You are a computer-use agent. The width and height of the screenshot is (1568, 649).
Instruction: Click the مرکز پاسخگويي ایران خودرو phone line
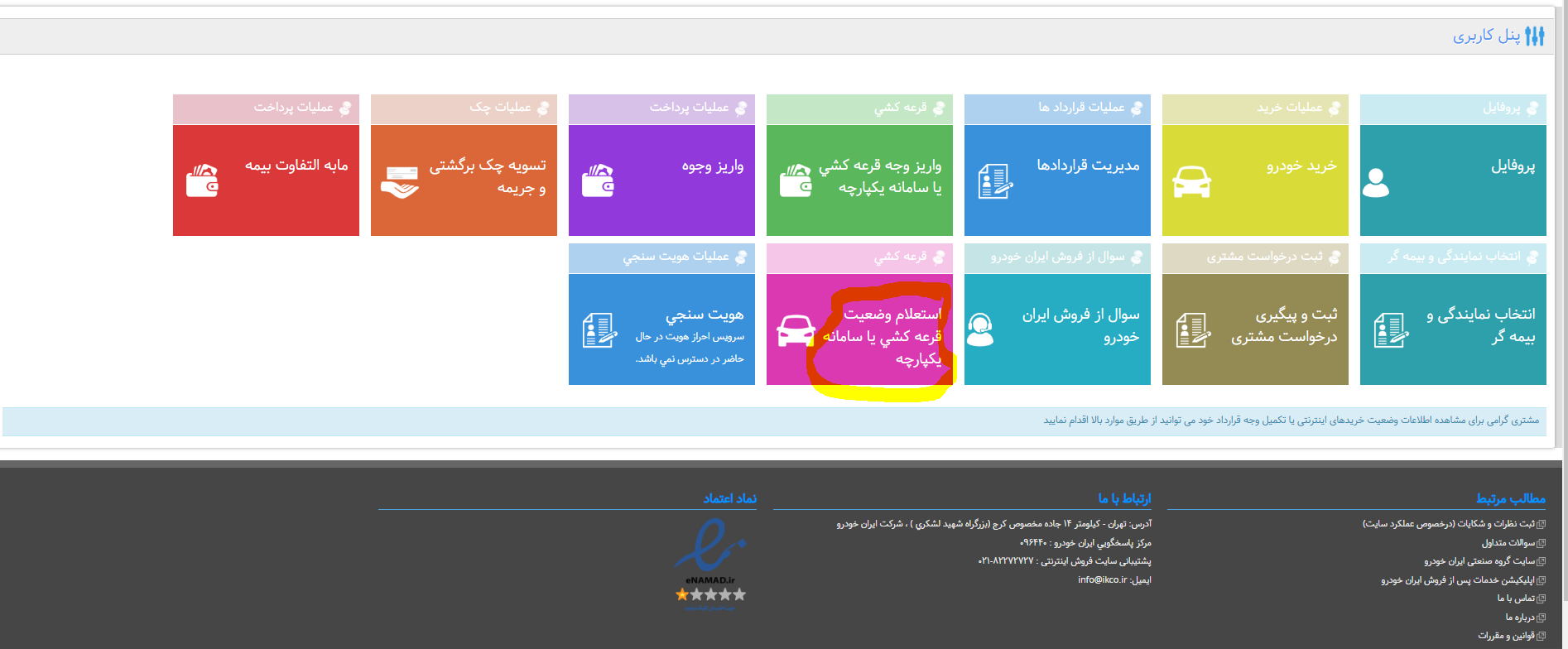[1085, 543]
